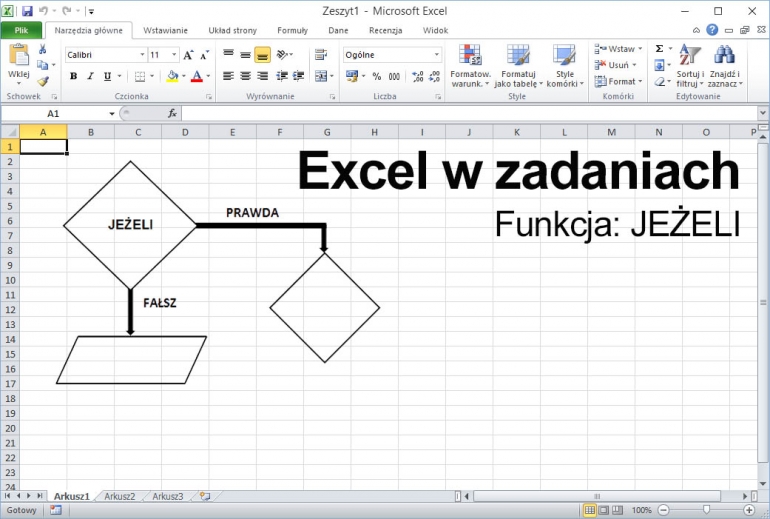This screenshot has width=770, height=519.
Task: Open the font size 11 dropdown
Action: pyautogui.click(x=174, y=55)
